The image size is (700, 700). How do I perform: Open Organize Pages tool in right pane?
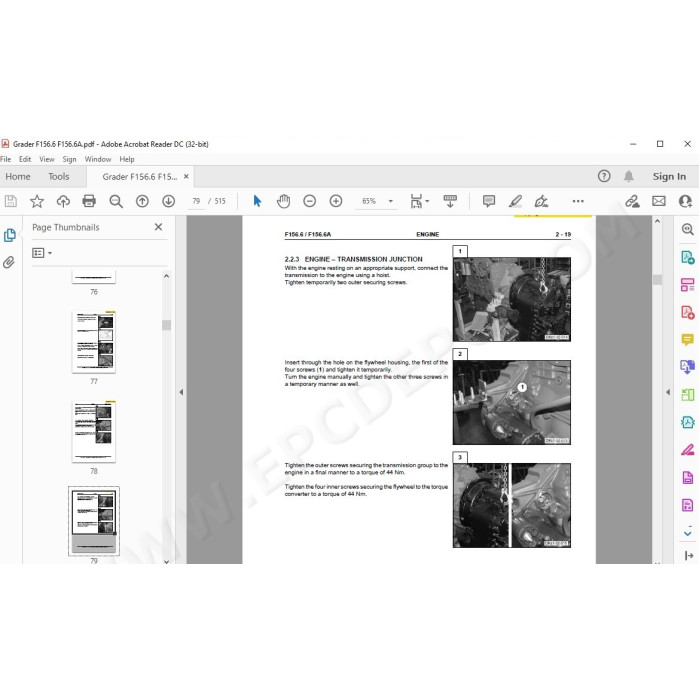pyautogui.click(x=688, y=285)
